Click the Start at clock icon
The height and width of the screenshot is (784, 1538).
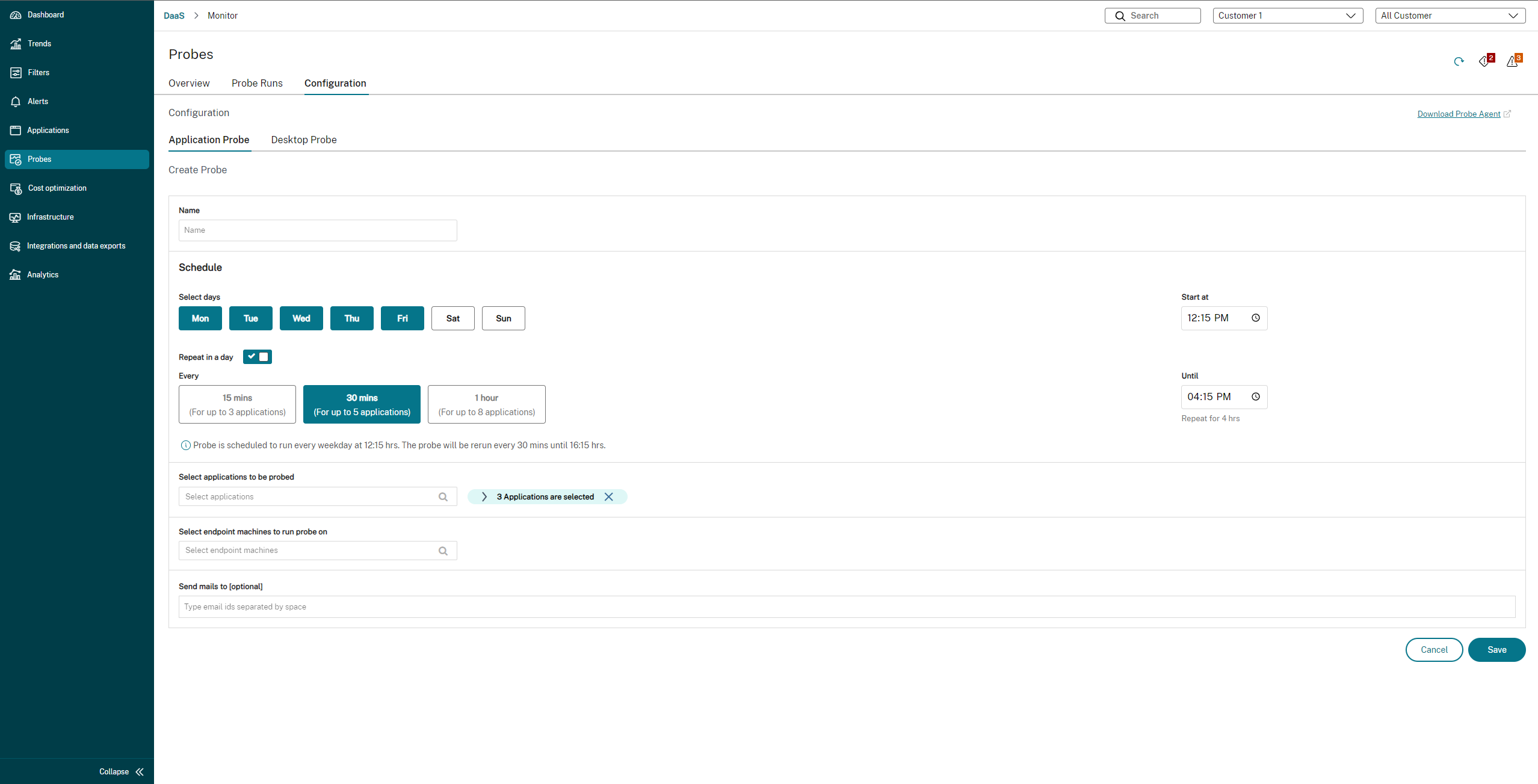(1256, 318)
